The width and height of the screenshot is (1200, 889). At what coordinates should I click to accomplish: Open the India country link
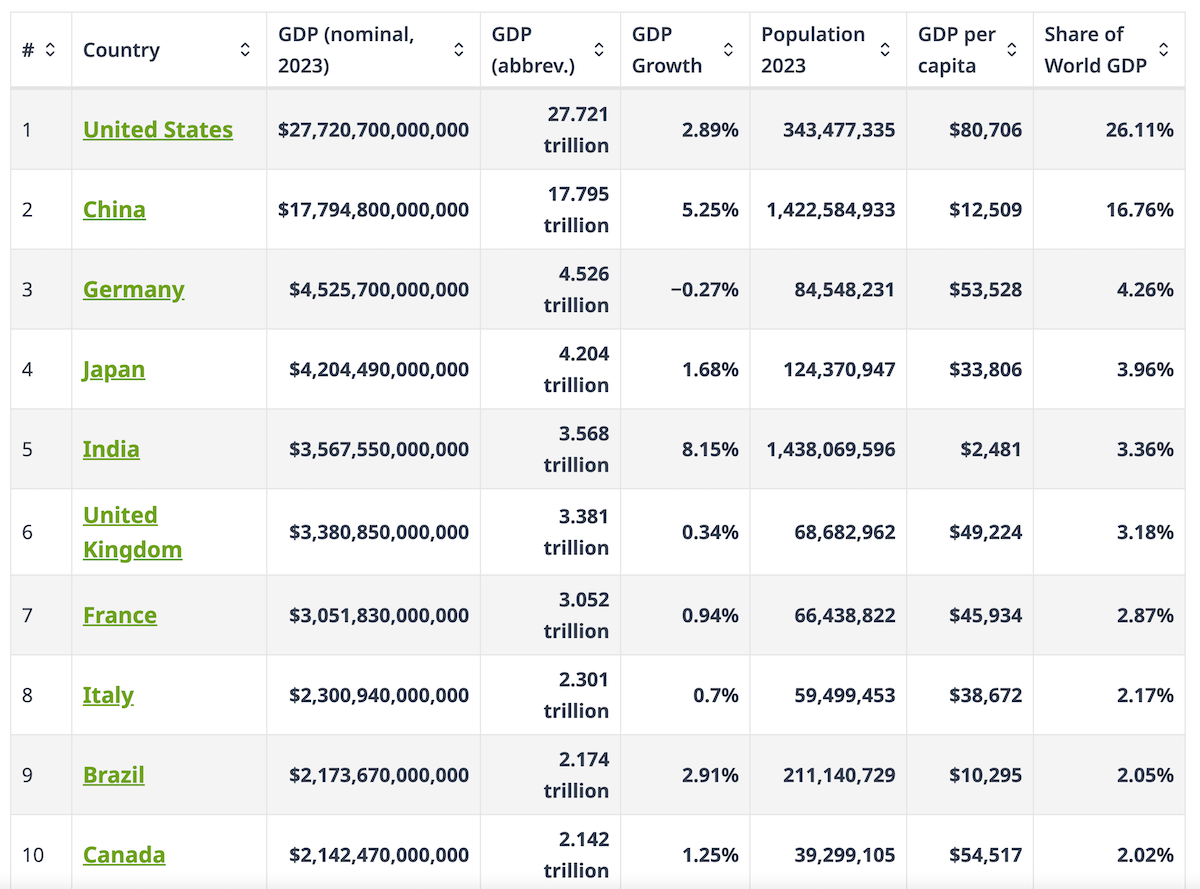(111, 450)
